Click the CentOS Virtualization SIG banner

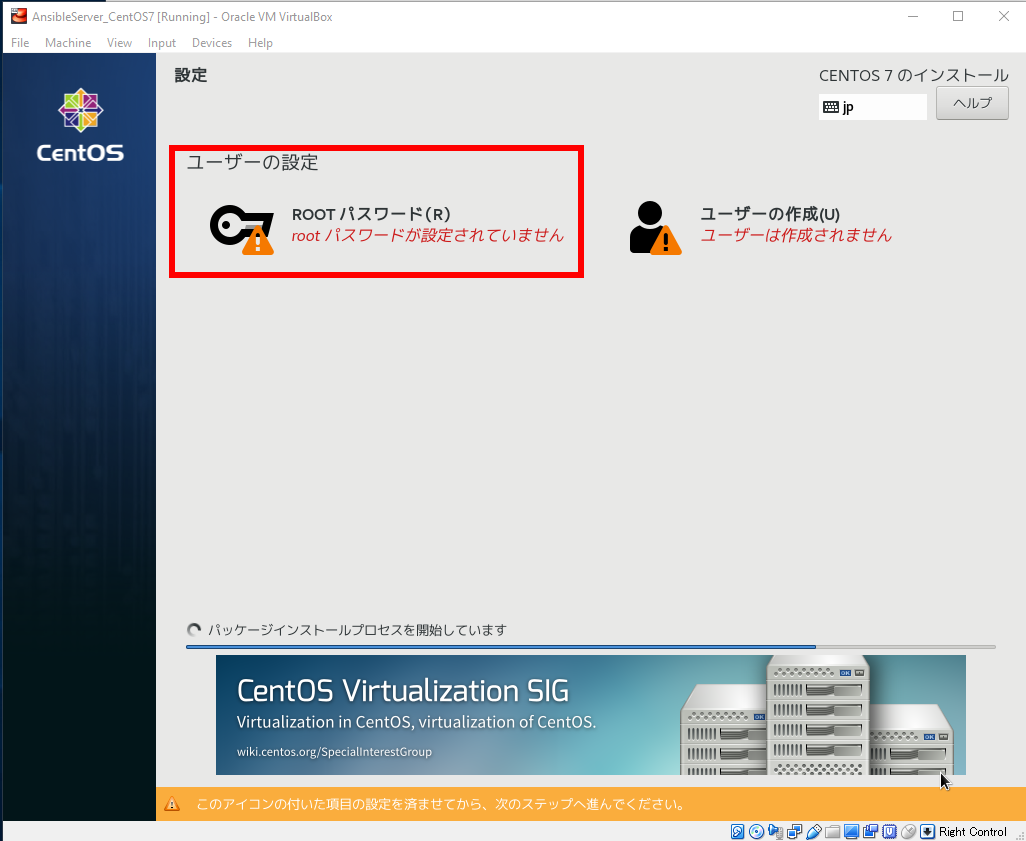[590, 715]
